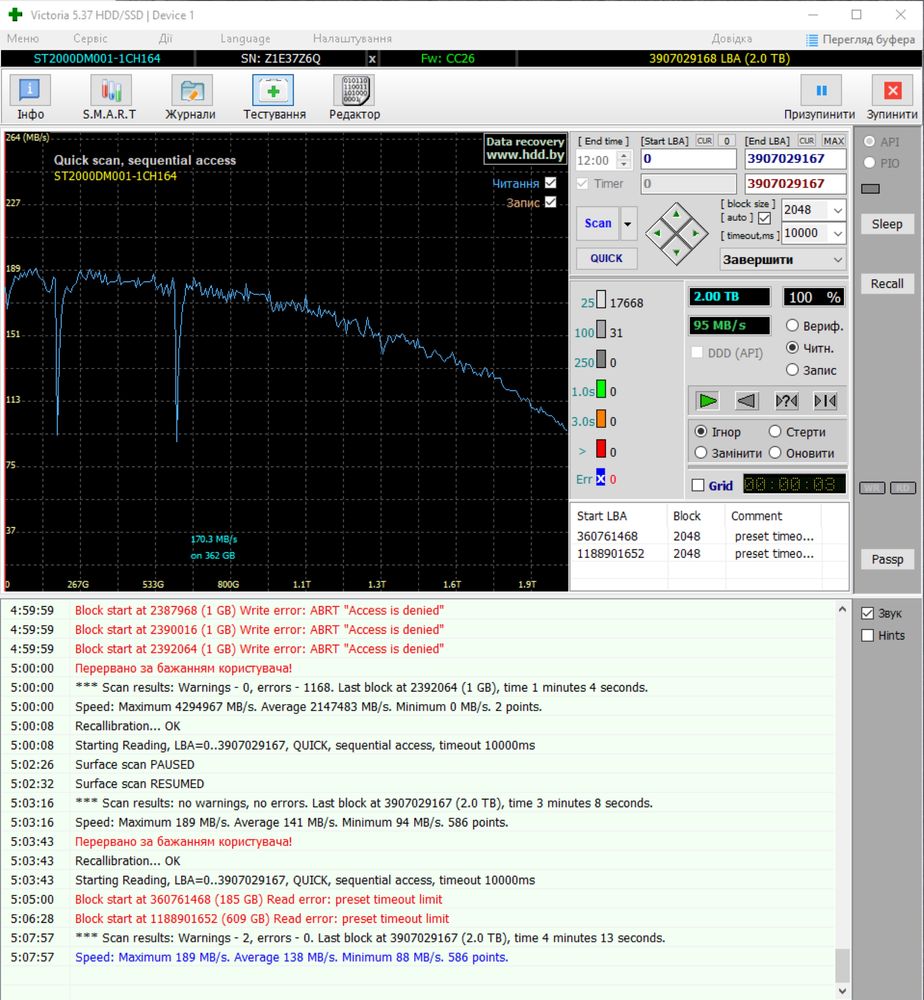Viewport: 924px width, 1000px height.
Task: Click the left arrow in the diamond navigator
Action: point(657,233)
